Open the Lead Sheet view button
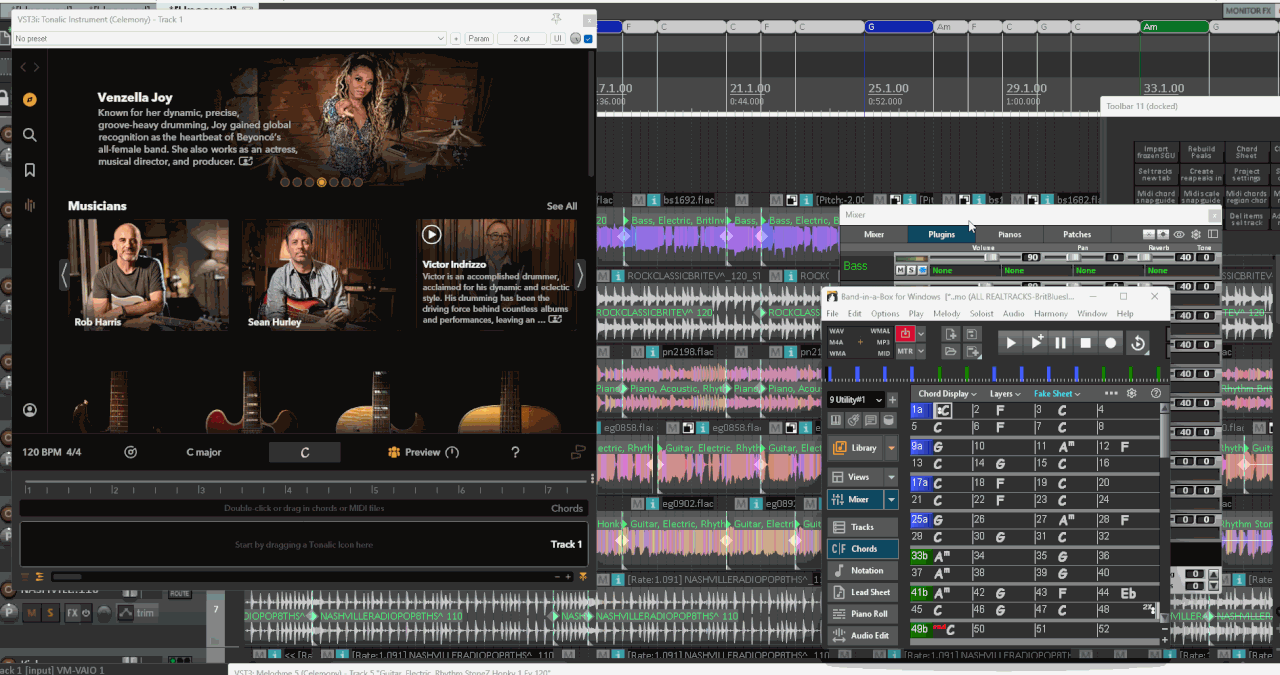1280x675 pixels. 862,592
